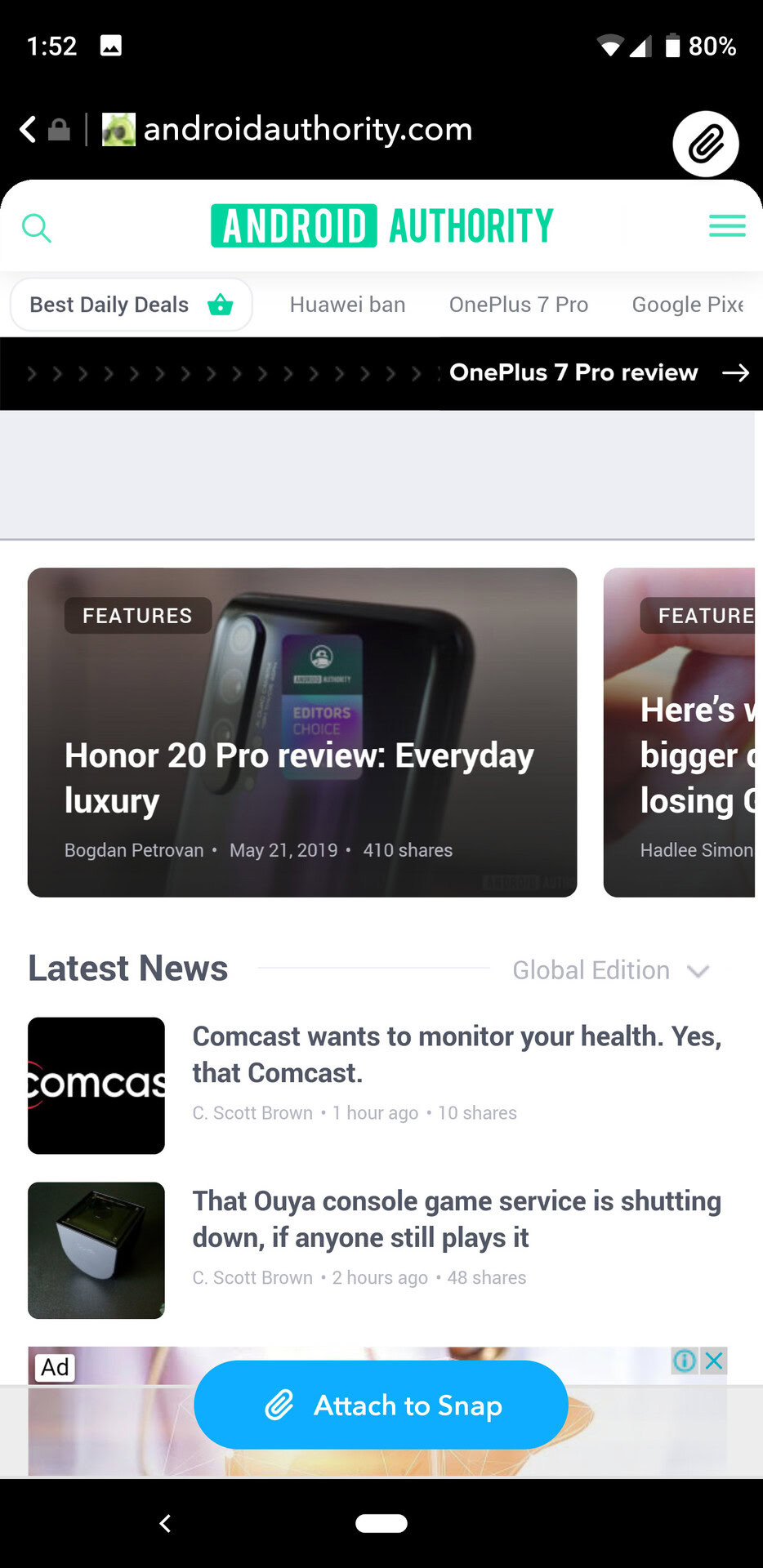
Task: Go back using the browser back chevron
Action: [28, 129]
